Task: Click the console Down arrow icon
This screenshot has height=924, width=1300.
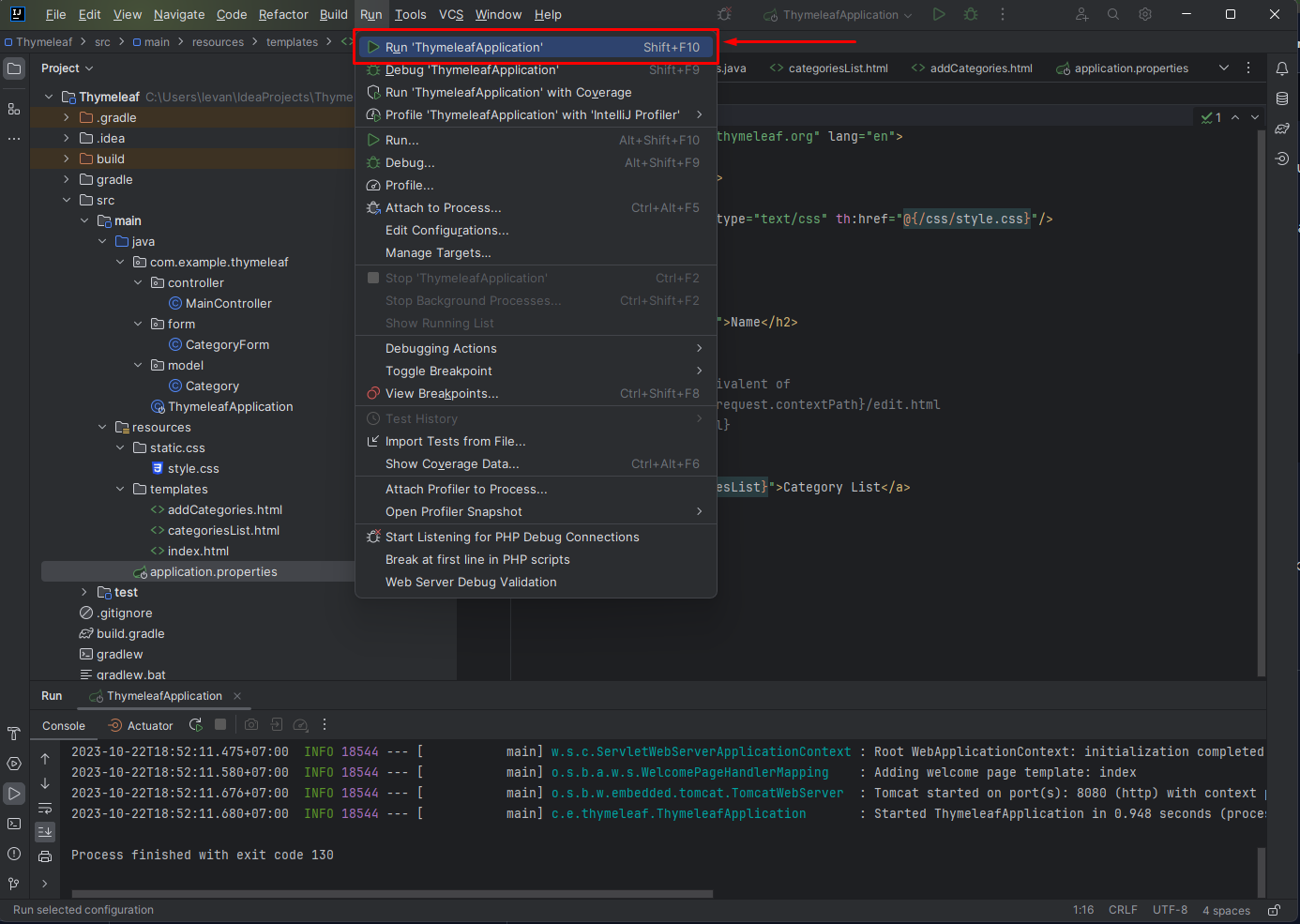Action: 45,783
